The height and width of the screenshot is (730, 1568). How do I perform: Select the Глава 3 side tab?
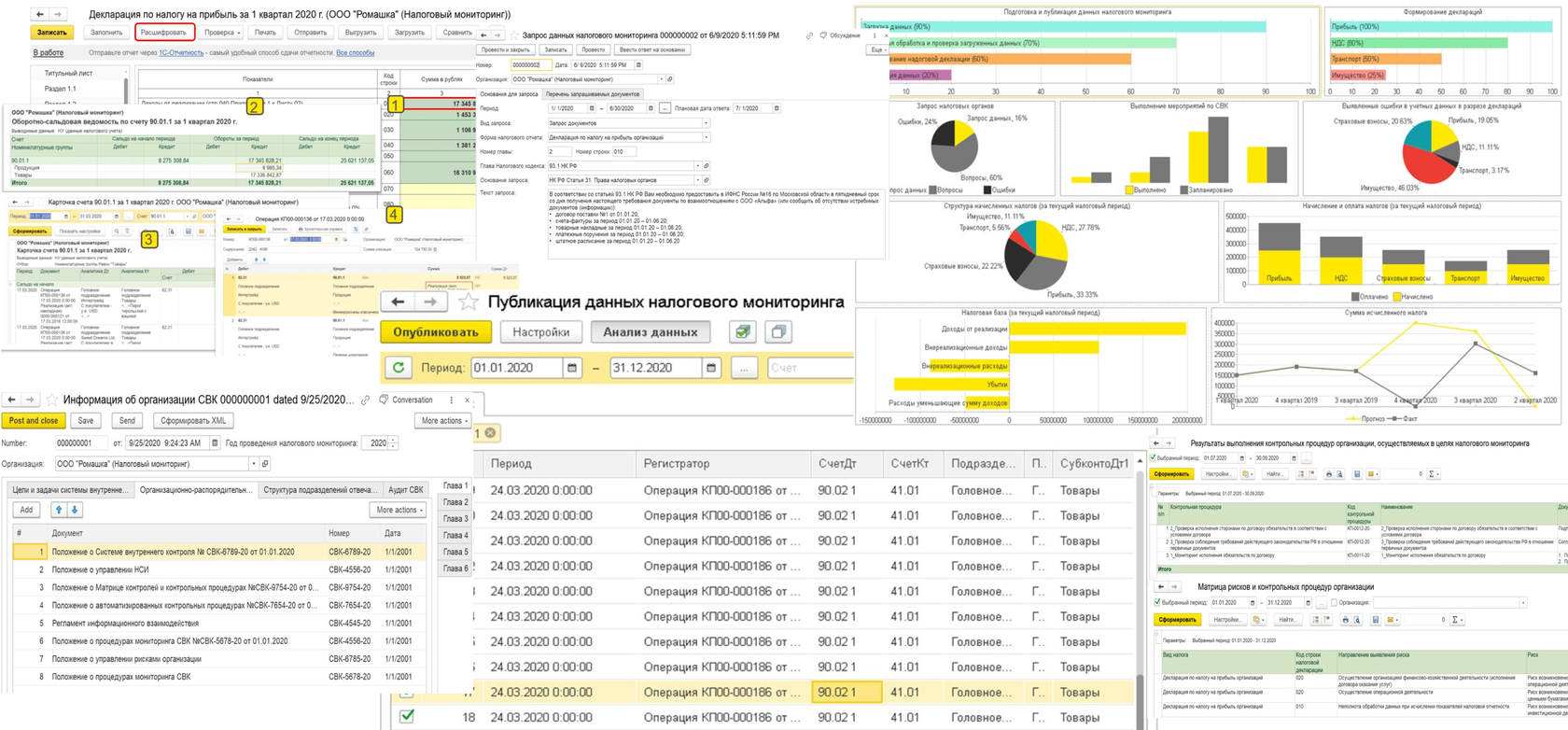pos(455,518)
